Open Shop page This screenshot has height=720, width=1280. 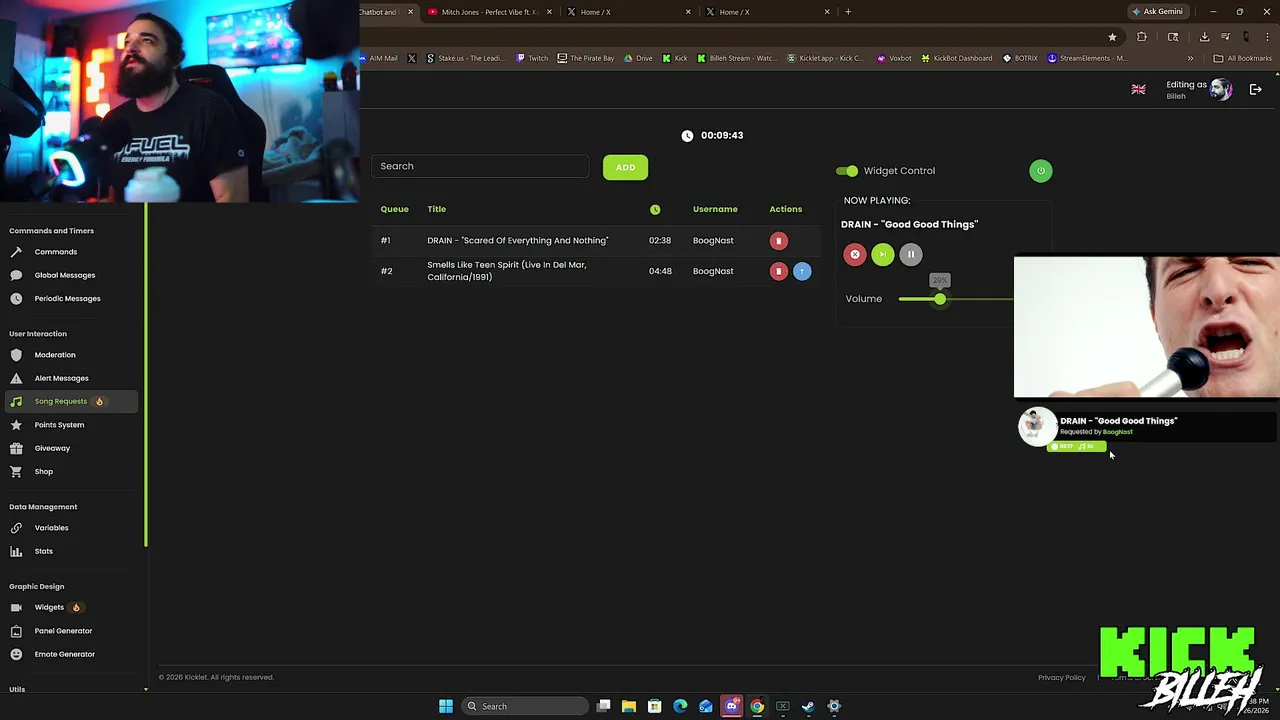pos(43,471)
